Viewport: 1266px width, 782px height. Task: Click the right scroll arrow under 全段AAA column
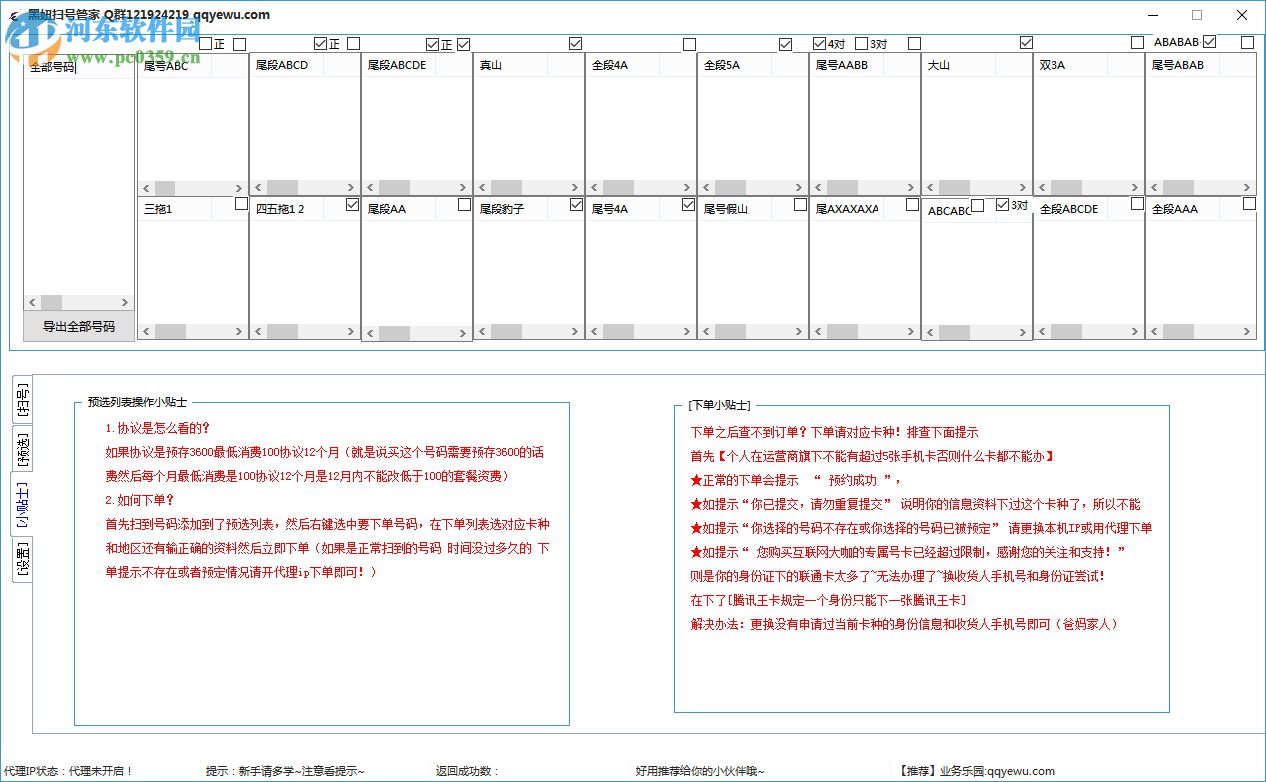1247,330
